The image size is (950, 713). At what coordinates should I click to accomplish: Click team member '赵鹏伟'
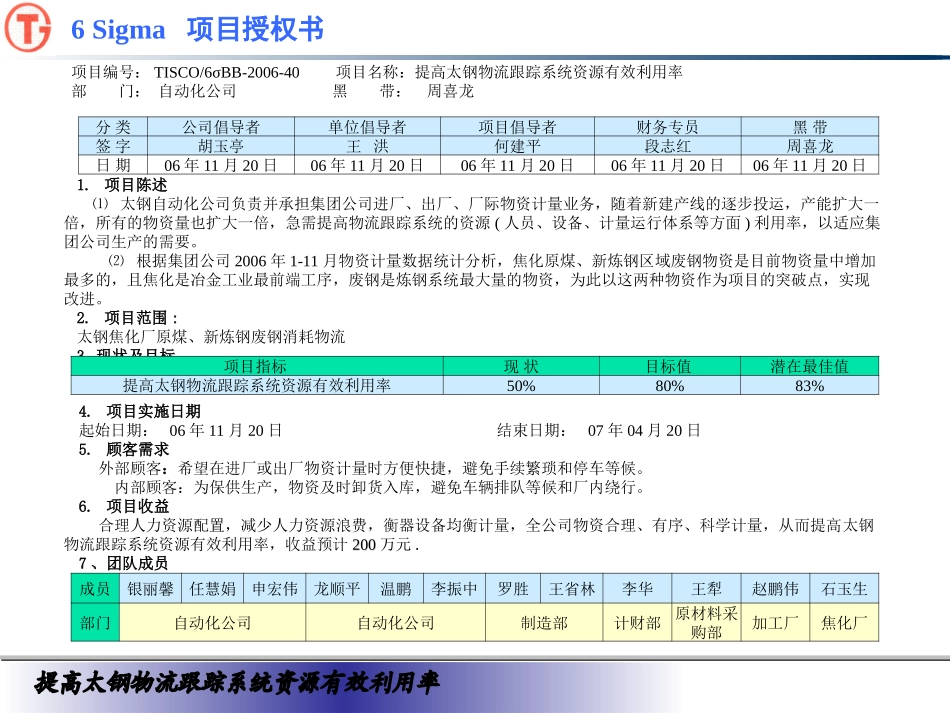tap(776, 588)
